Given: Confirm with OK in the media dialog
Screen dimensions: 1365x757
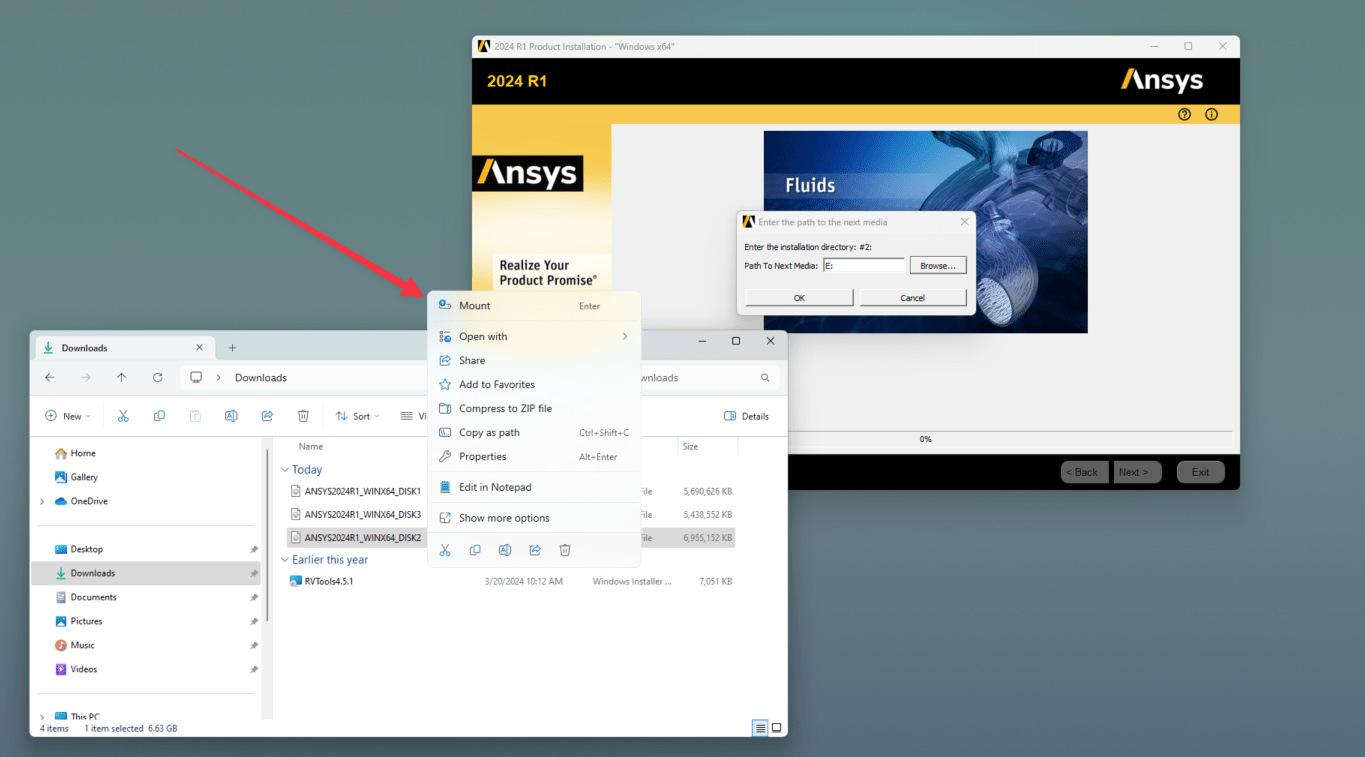Looking at the screenshot, I should (x=799, y=298).
